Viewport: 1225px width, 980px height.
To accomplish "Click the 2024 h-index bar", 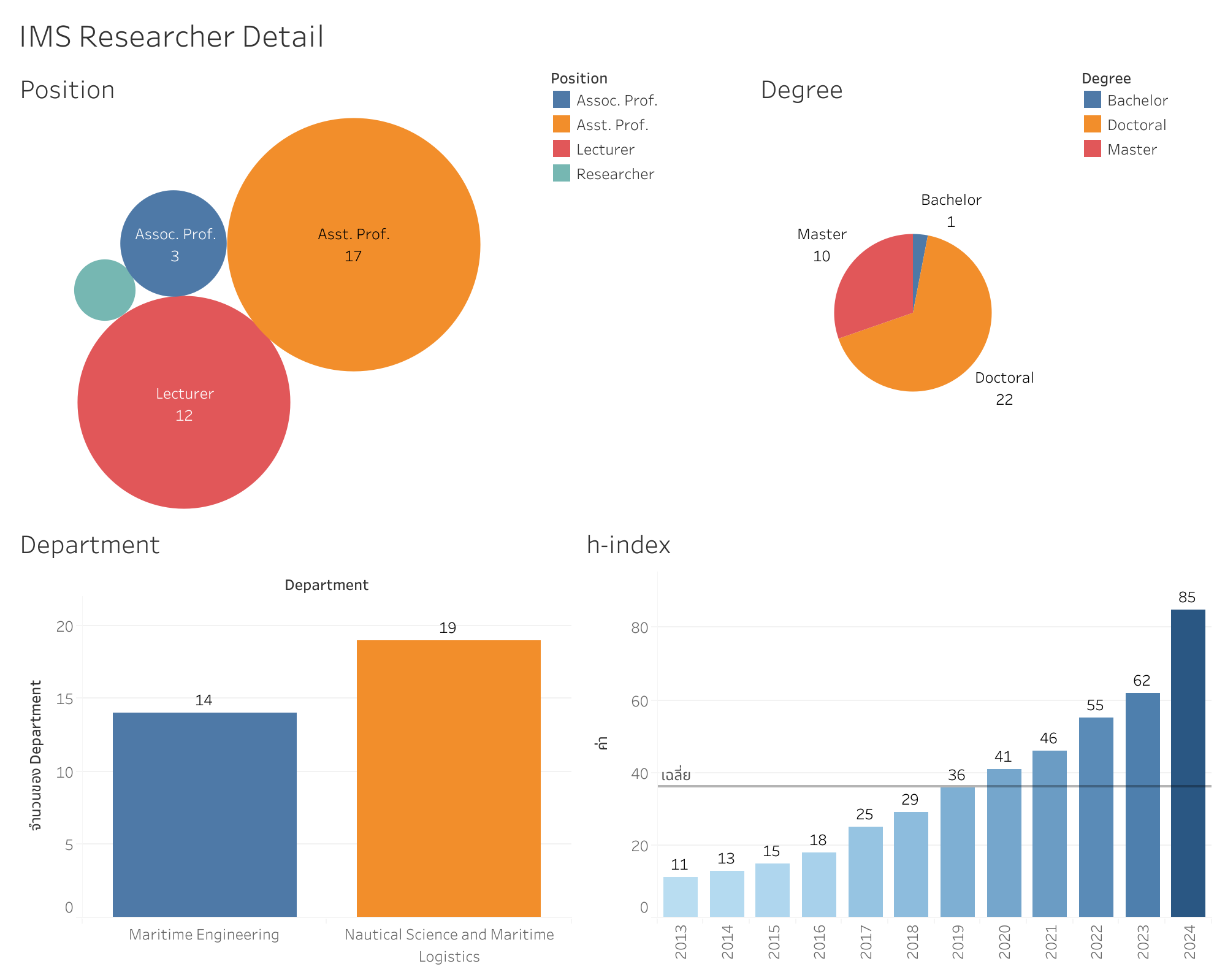I will (x=1188, y=763).
